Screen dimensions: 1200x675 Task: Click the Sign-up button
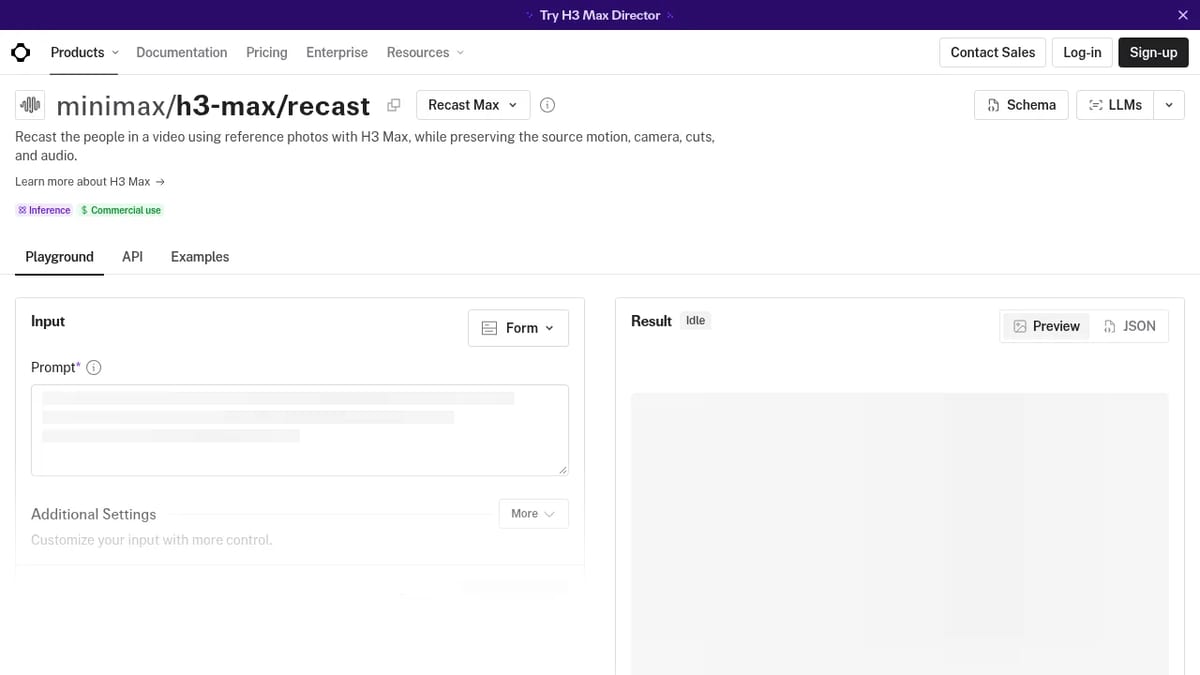1153,52
